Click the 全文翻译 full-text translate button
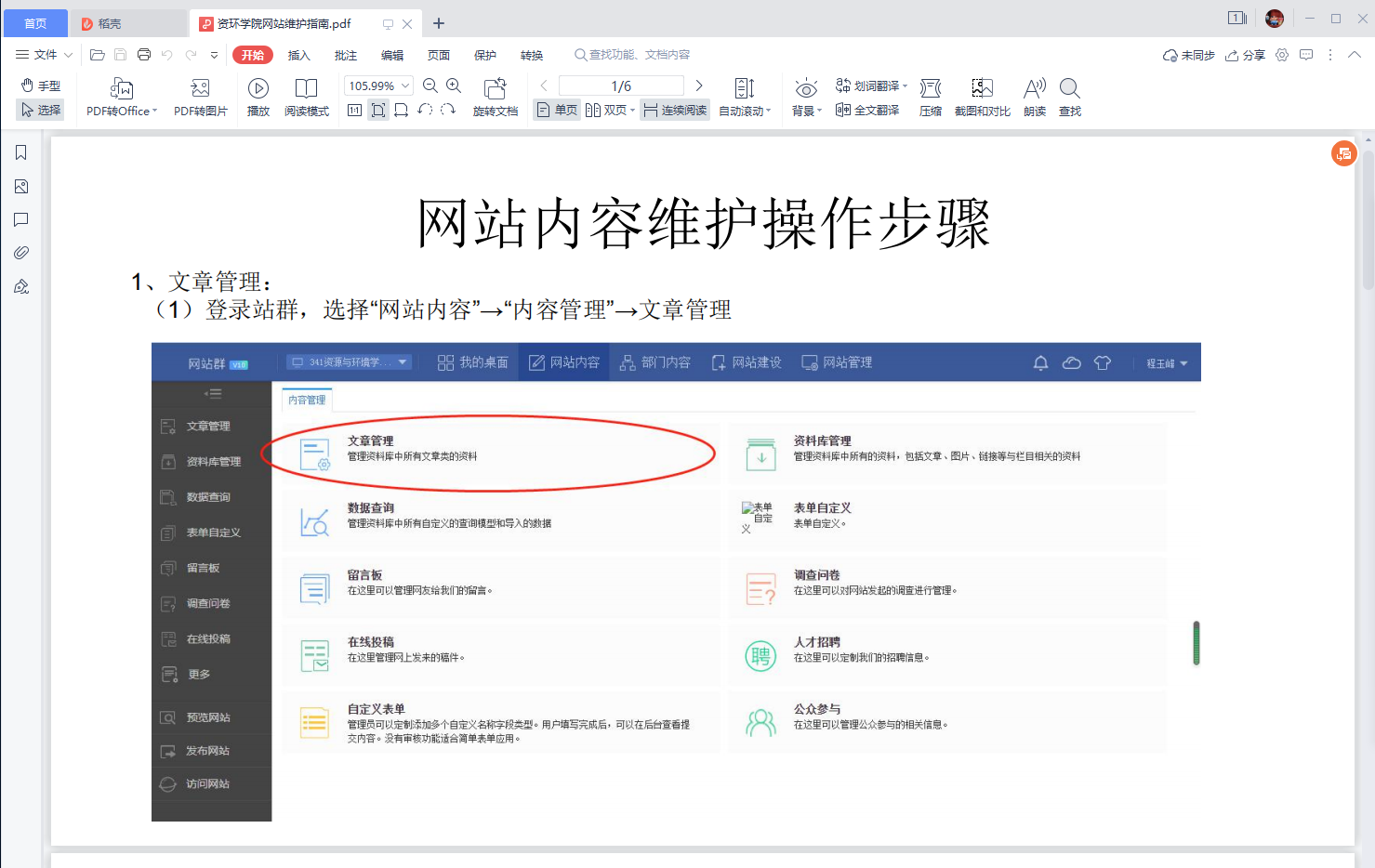The image size is (1375, 868). 867,110
